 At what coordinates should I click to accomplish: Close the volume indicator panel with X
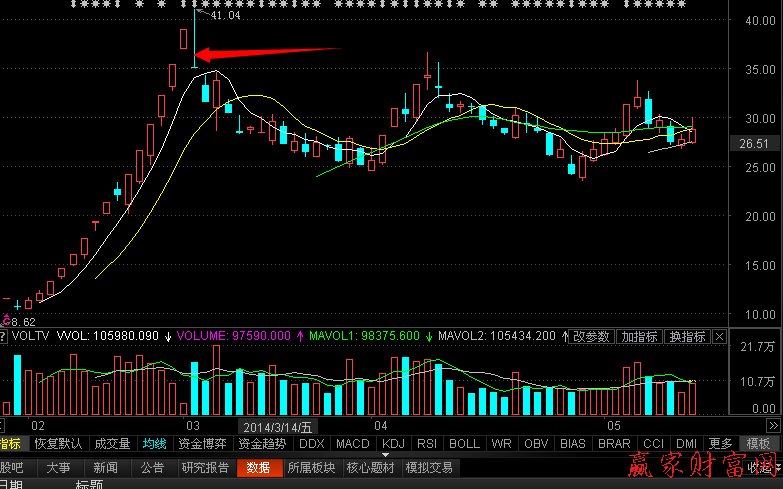click(x=719, y=337)
